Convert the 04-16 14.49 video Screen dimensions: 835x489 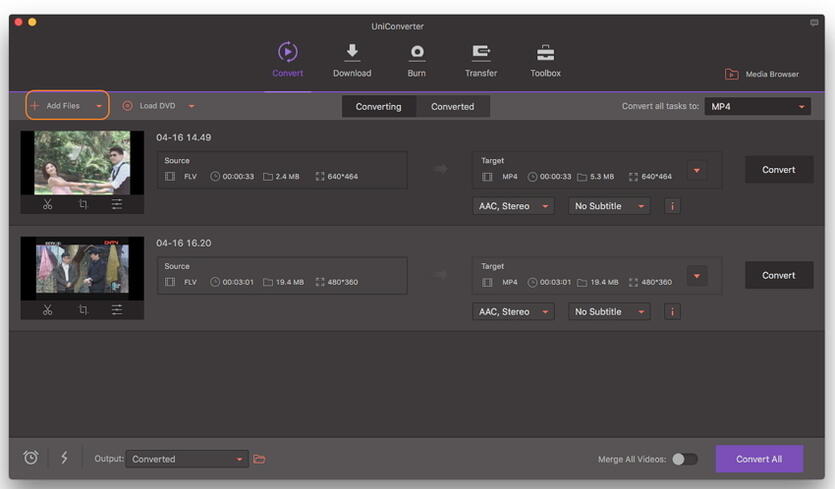(779, 169)
